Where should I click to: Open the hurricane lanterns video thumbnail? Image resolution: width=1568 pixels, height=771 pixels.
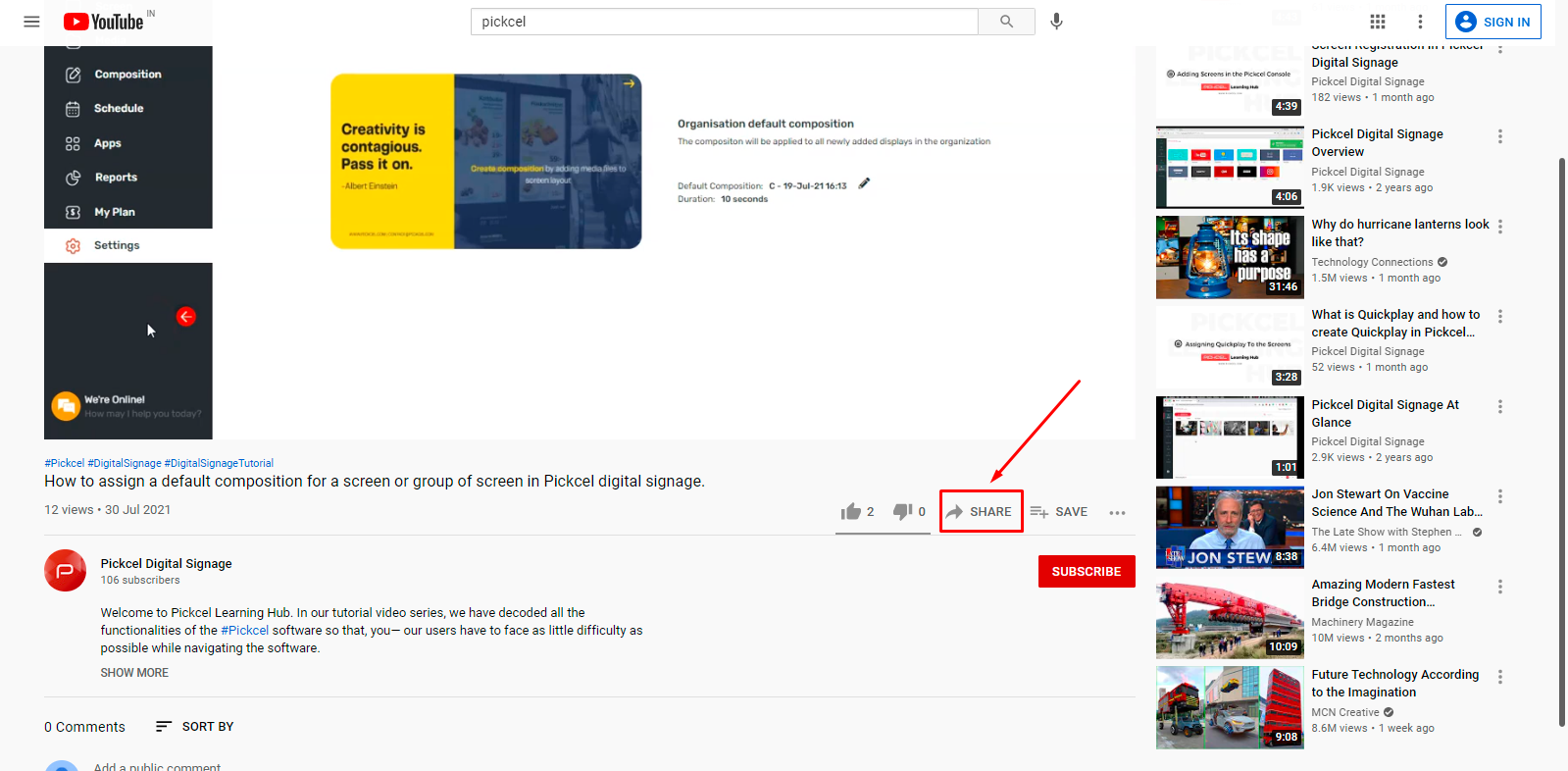[x=1230, y=257]
